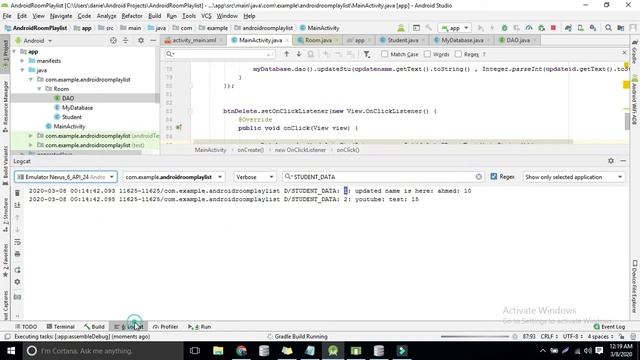Hide the Logcat panel with minus icon

point(623,161)
